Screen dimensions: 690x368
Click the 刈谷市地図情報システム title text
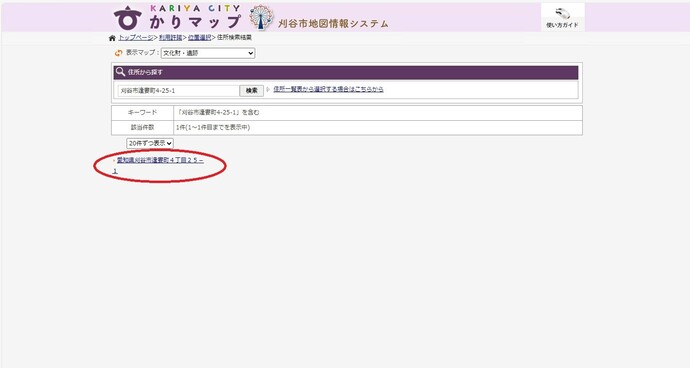click(x=333, y=24)
